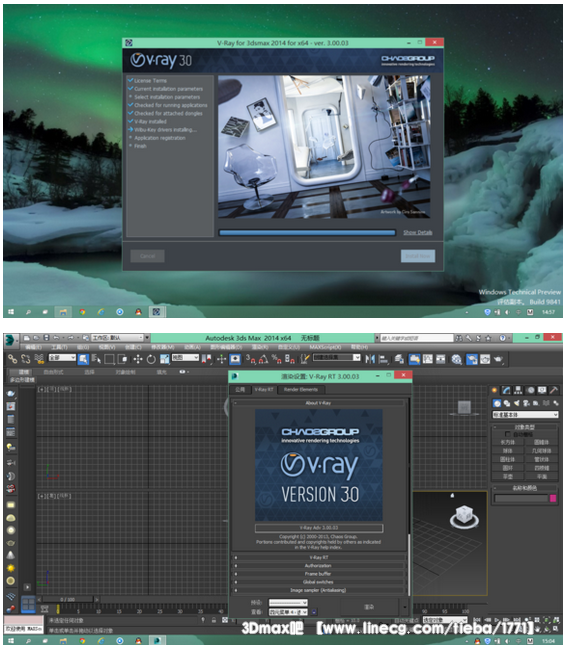Switch to the Render Elements tab
The width and height of the screenshot is (563, 645).
[x=301, y=390]
